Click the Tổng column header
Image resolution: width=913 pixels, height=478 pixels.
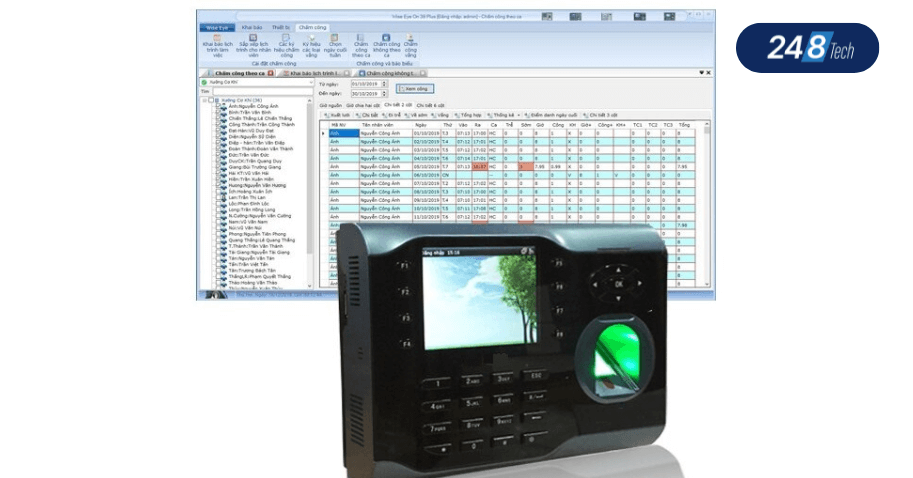click(685, 125)
